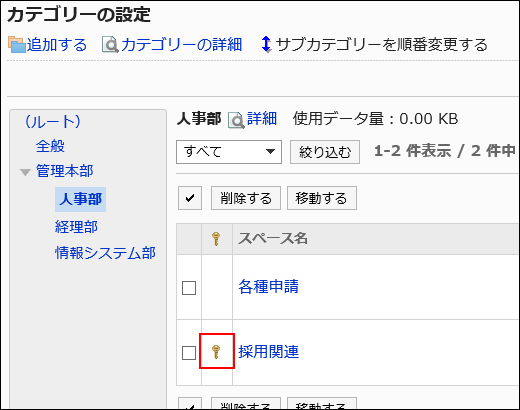Click the key icon beside 採用関連

point(216,352)
